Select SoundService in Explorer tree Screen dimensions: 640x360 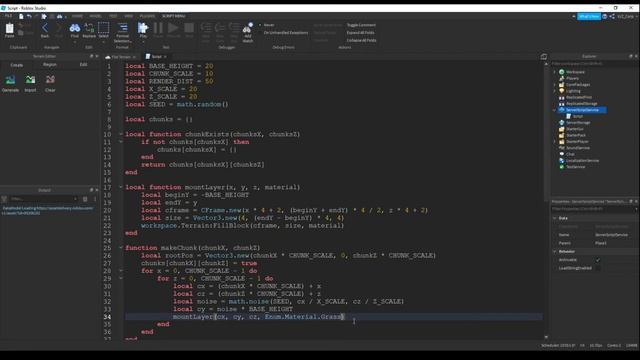[x=578, y=148]
